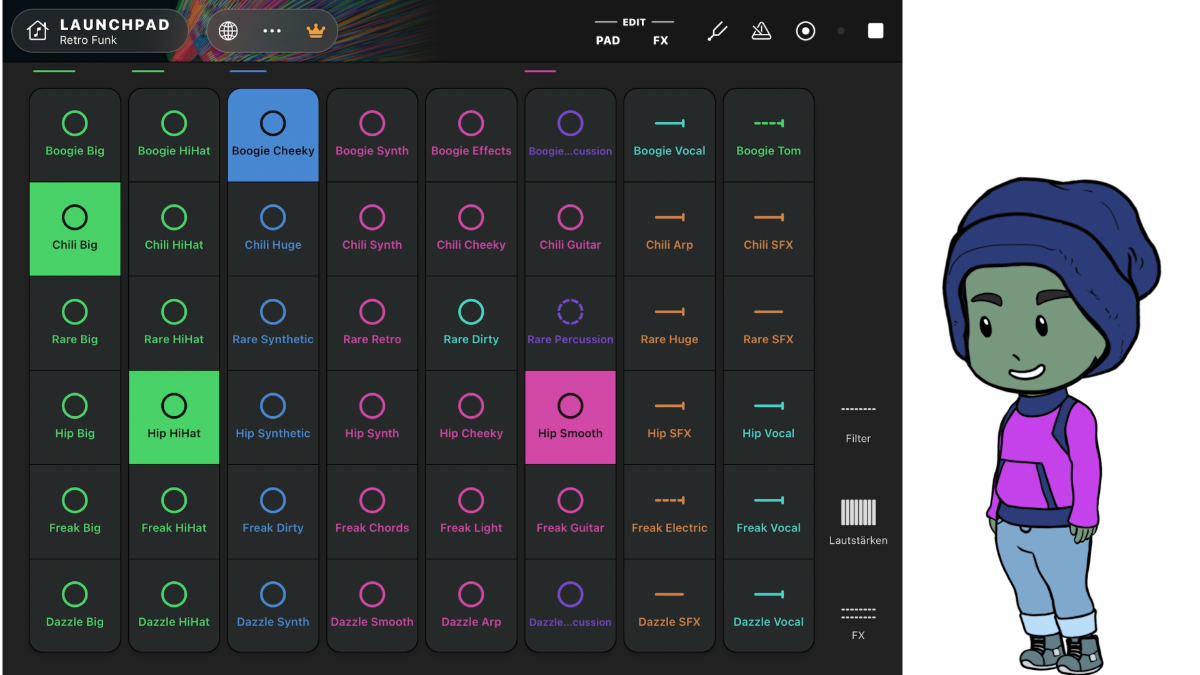Switch to Edit FX mode

click(x=660, y=41)
